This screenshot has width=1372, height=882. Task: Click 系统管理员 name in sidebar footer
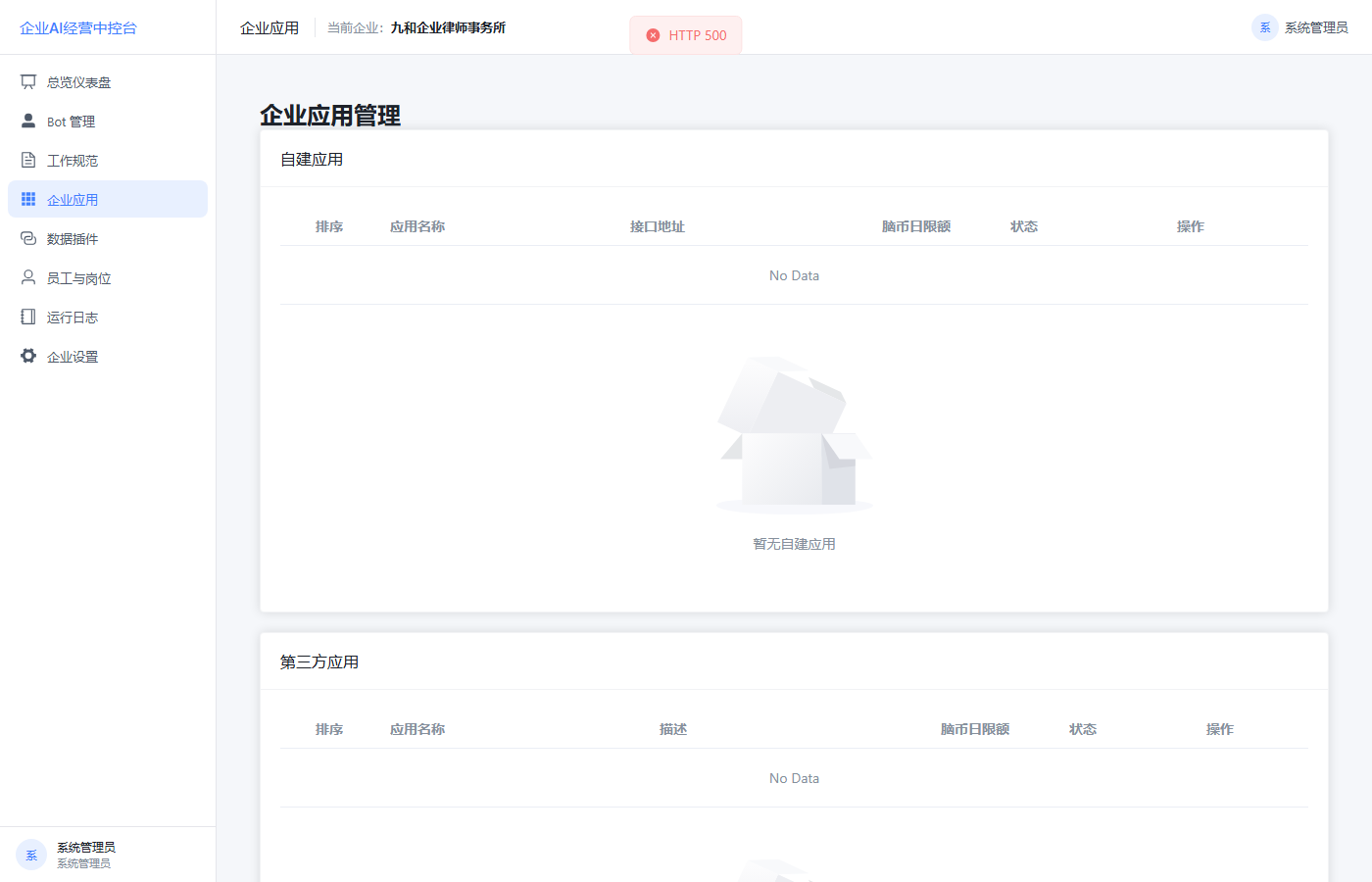point(86,847)
